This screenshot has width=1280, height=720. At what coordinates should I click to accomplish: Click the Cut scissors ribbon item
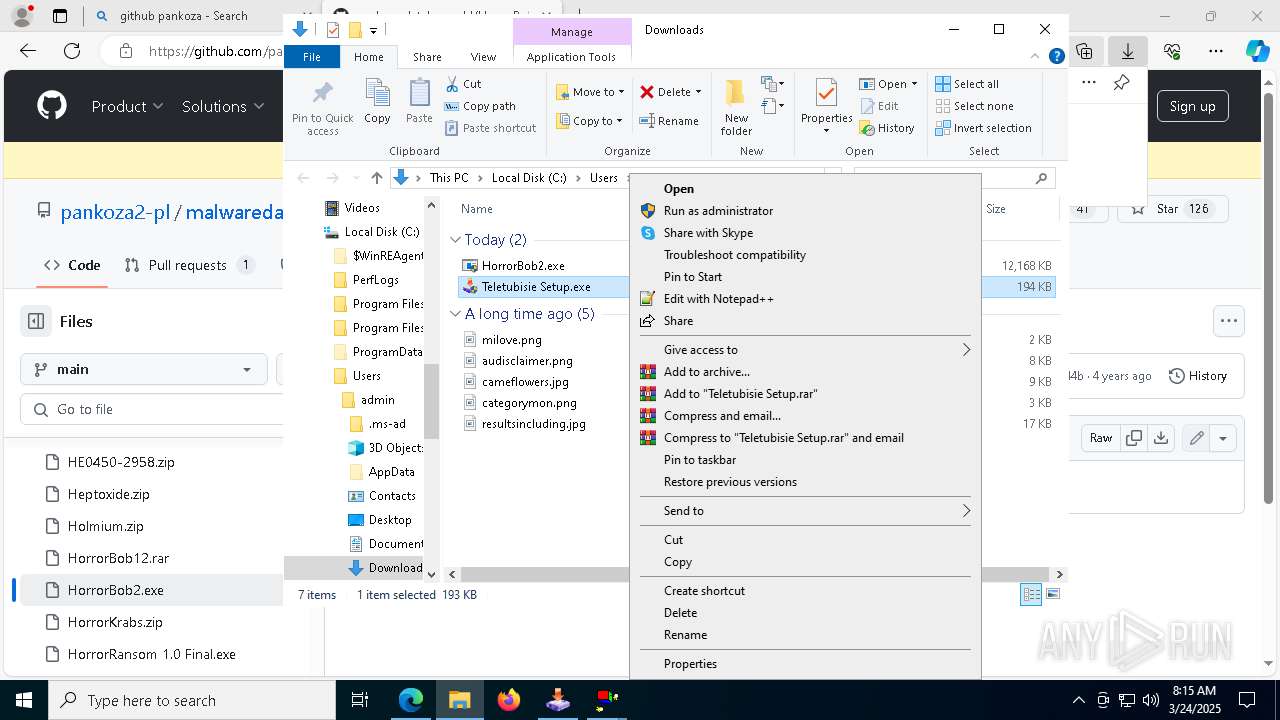coord(463,84)
